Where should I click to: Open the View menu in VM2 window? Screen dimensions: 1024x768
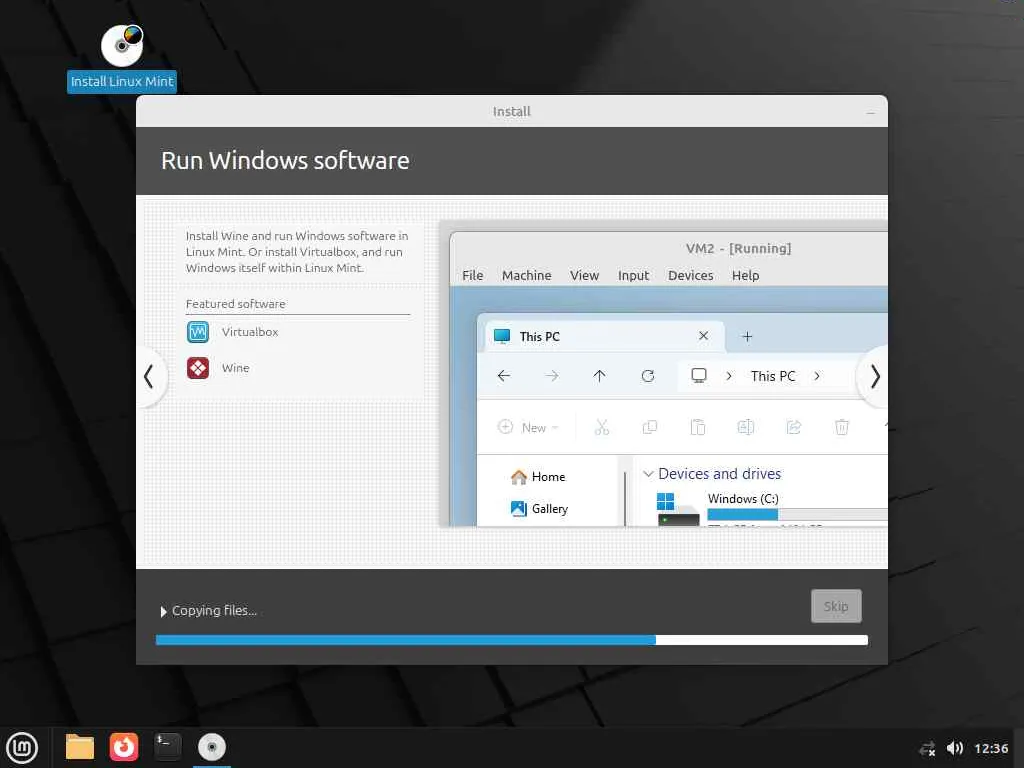click(x=584, y=276)
